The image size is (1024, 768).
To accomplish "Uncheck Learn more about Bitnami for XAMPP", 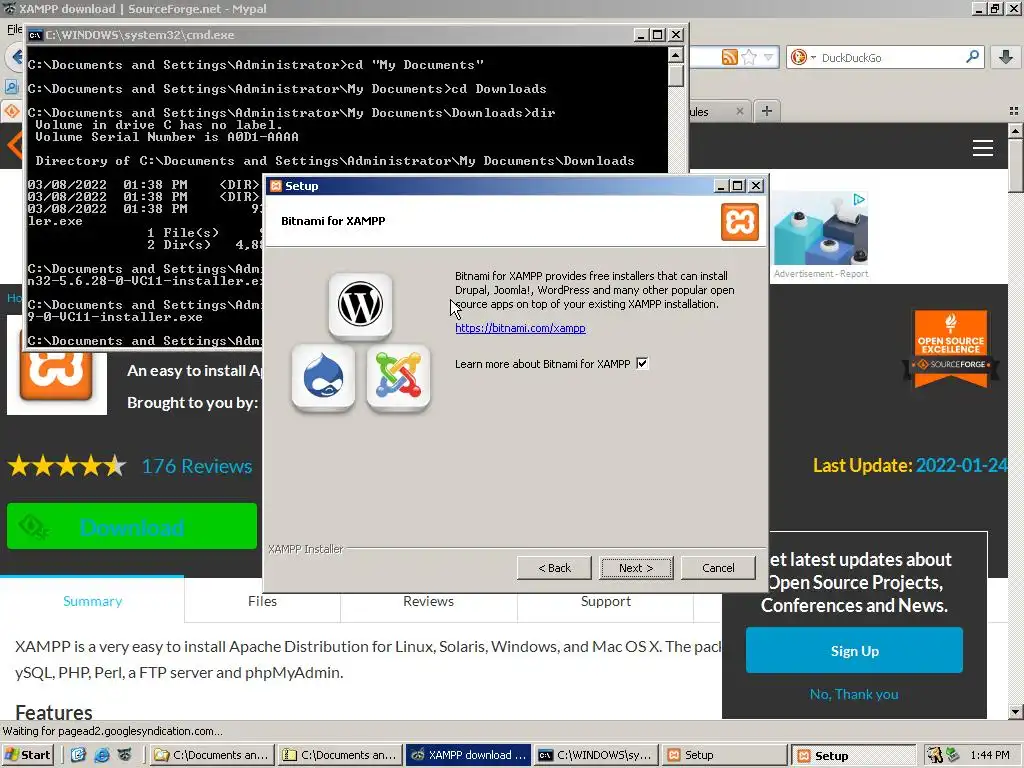I will point(642,364).
